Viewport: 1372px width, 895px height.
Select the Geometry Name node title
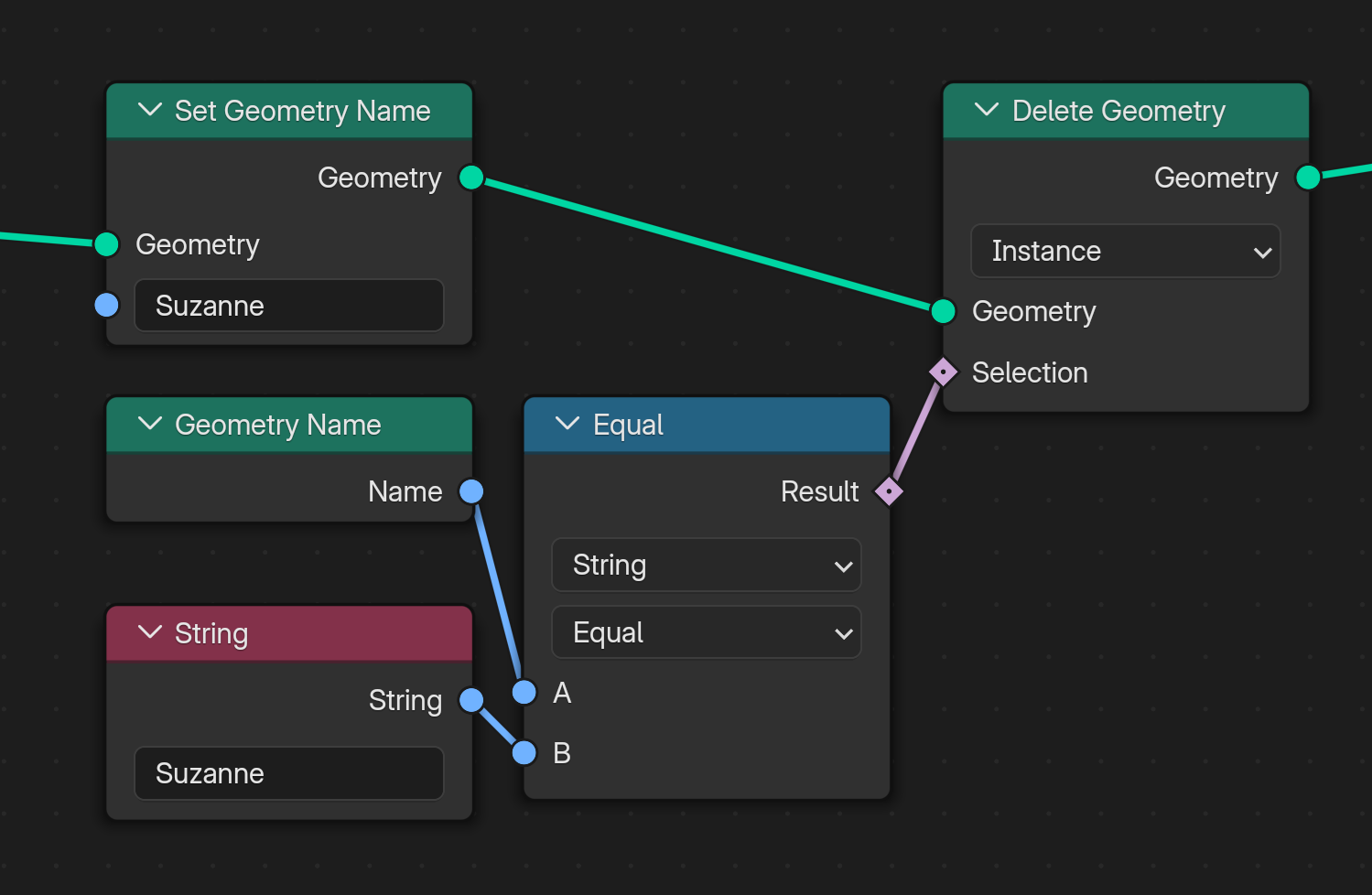point(277,425)
